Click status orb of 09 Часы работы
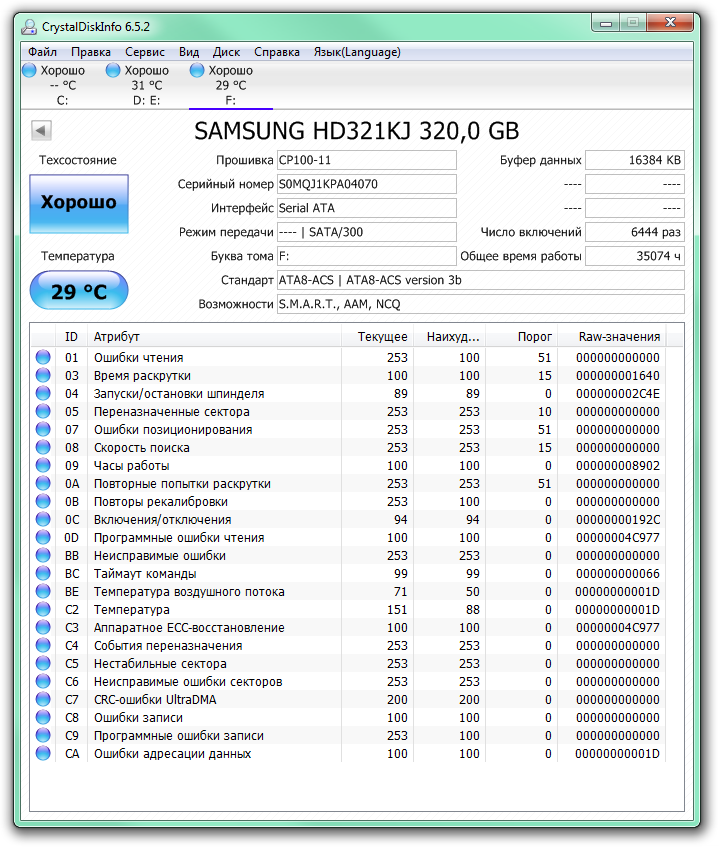This screenshot has width=719, height=847. (43, 465)
